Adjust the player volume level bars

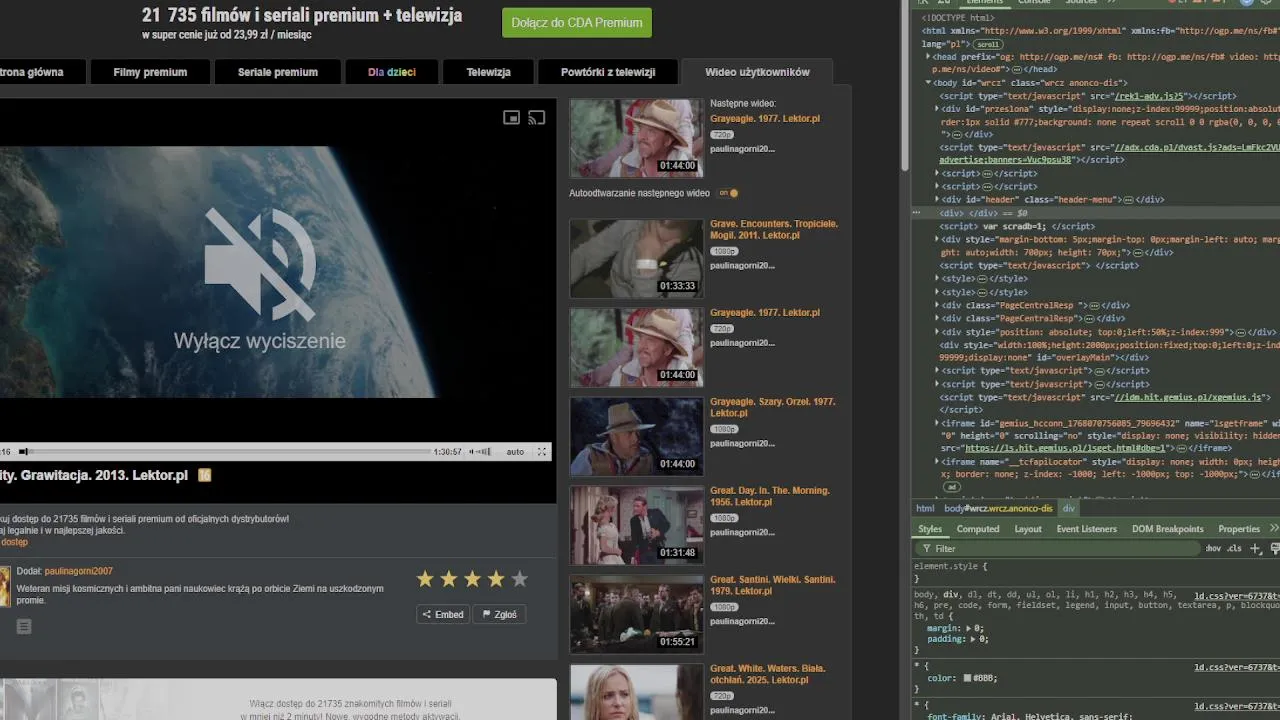click(485, 452)
